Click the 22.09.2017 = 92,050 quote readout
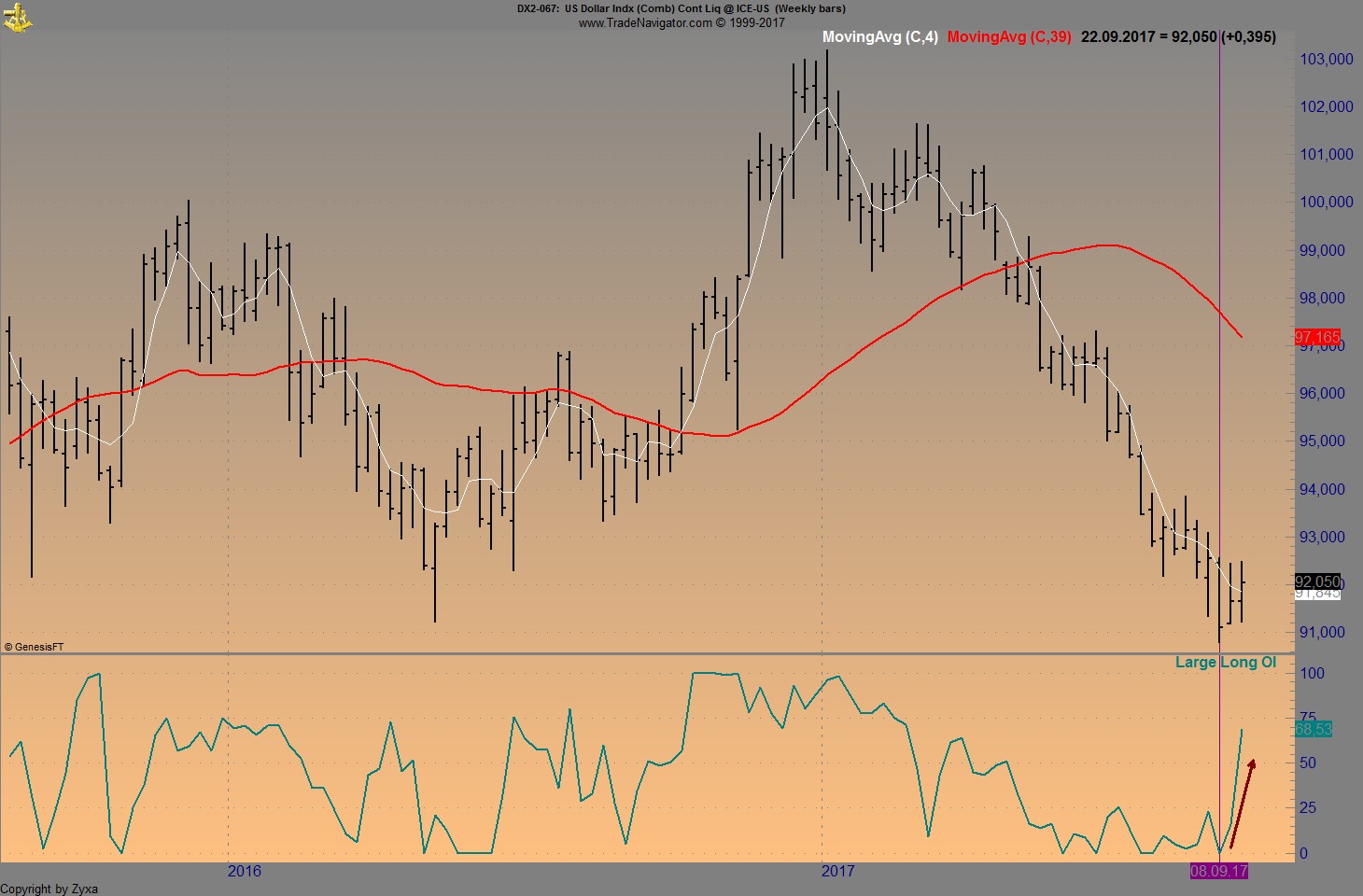 (x=1150, y=37)
